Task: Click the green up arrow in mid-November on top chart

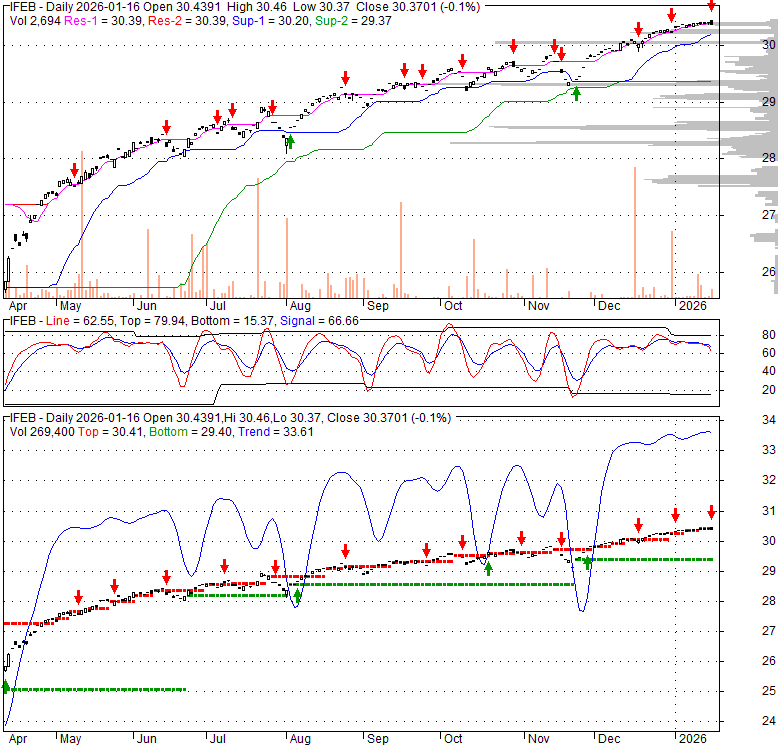Action: [576, 93]
